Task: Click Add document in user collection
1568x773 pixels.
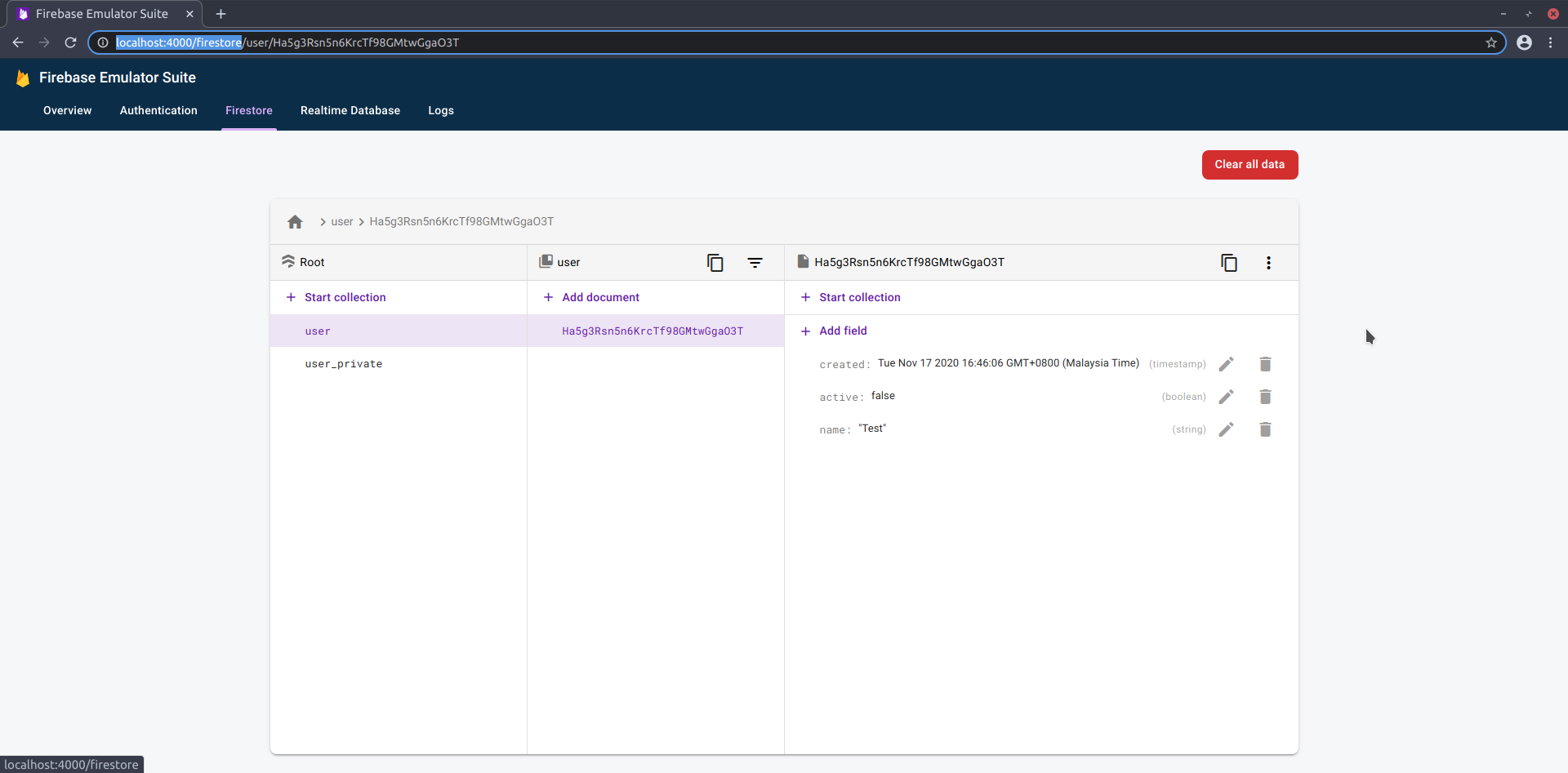Action: (x=600, y=297)
